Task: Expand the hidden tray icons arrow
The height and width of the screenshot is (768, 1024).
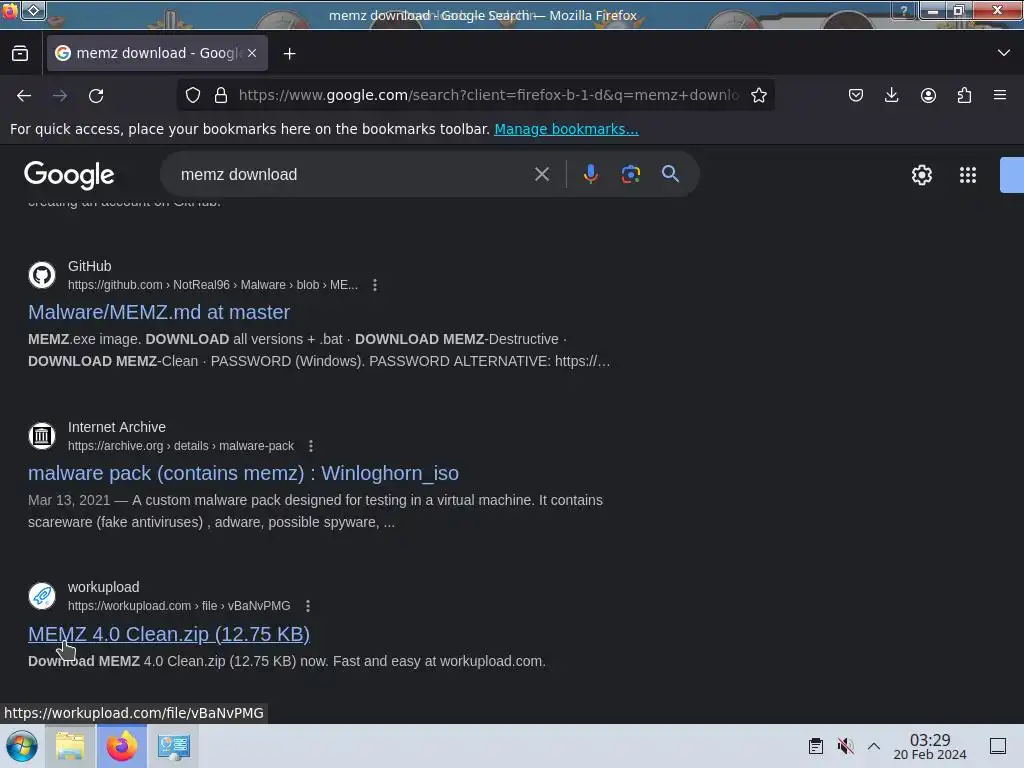Action: [874, 746]
